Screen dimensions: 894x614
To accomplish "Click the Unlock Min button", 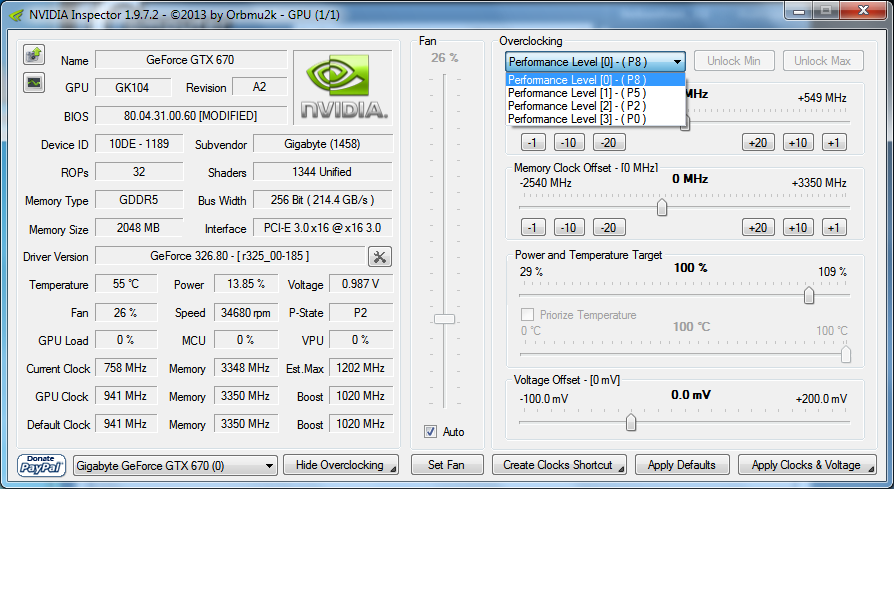I will (734, 61).
